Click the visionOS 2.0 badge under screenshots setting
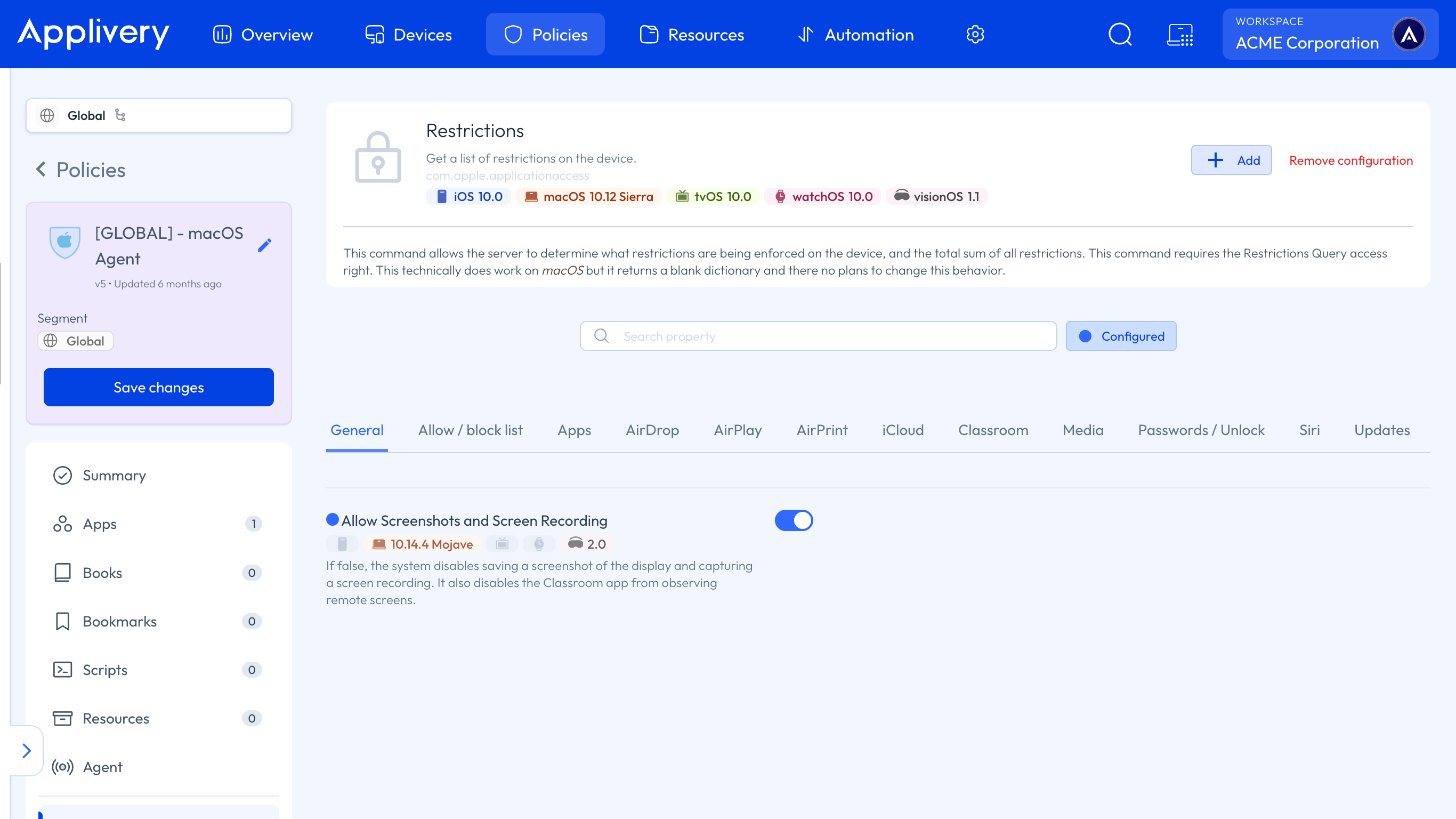The image size is (1456, 819). pos(587,544)
